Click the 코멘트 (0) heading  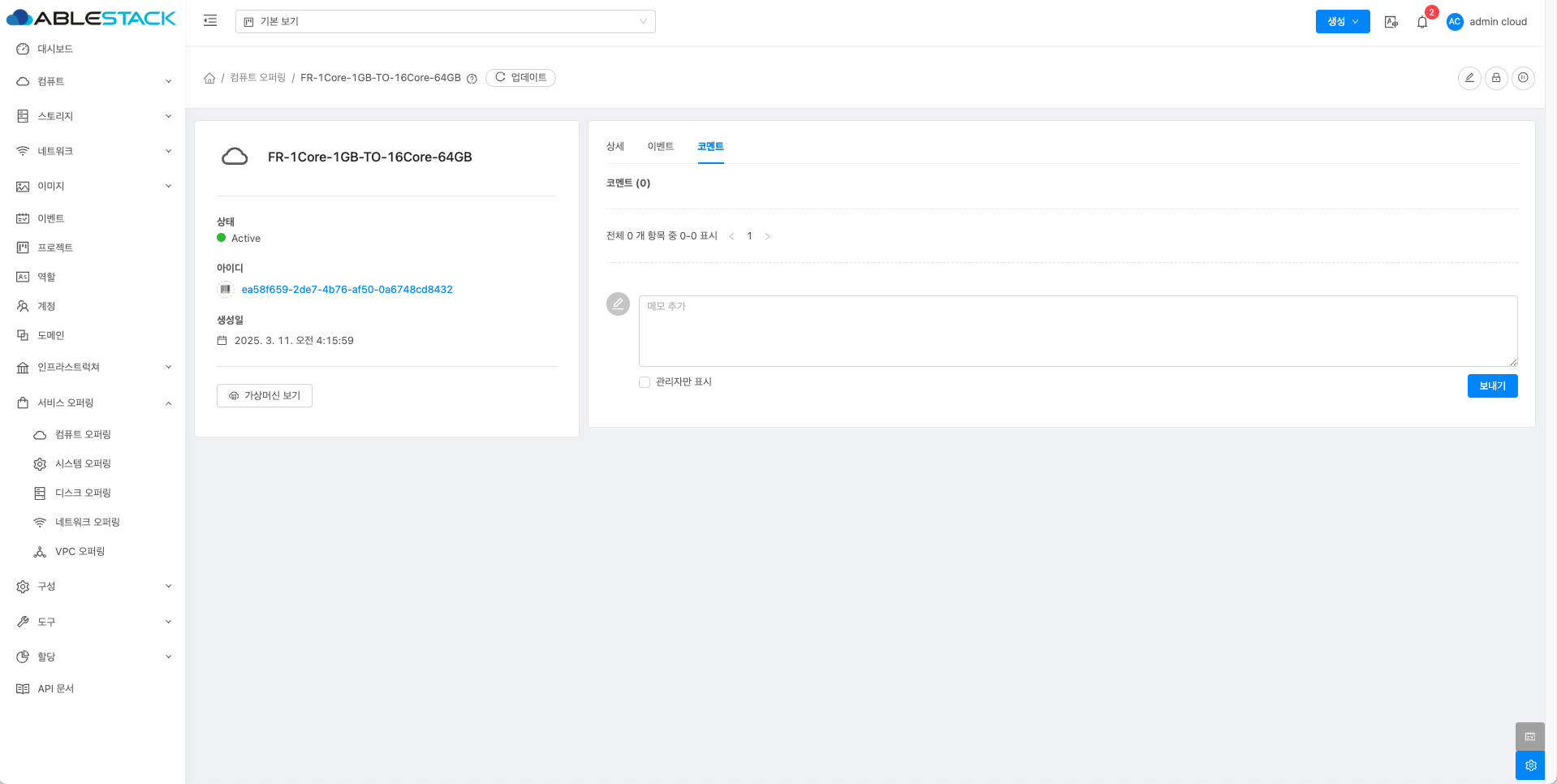[x=628, y=183]
